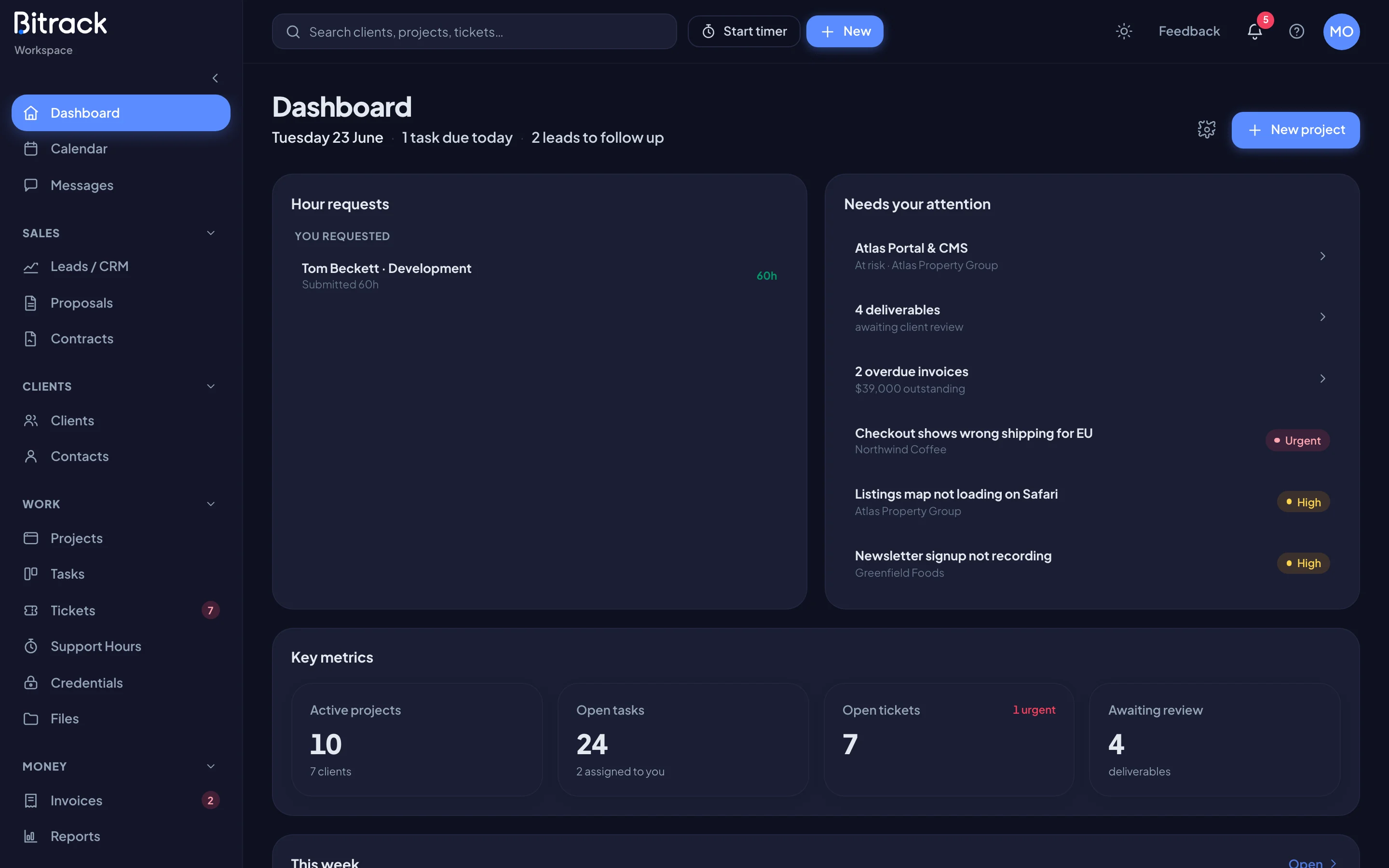Toggle light theme with the sun icon

[x=1124, y=31]
